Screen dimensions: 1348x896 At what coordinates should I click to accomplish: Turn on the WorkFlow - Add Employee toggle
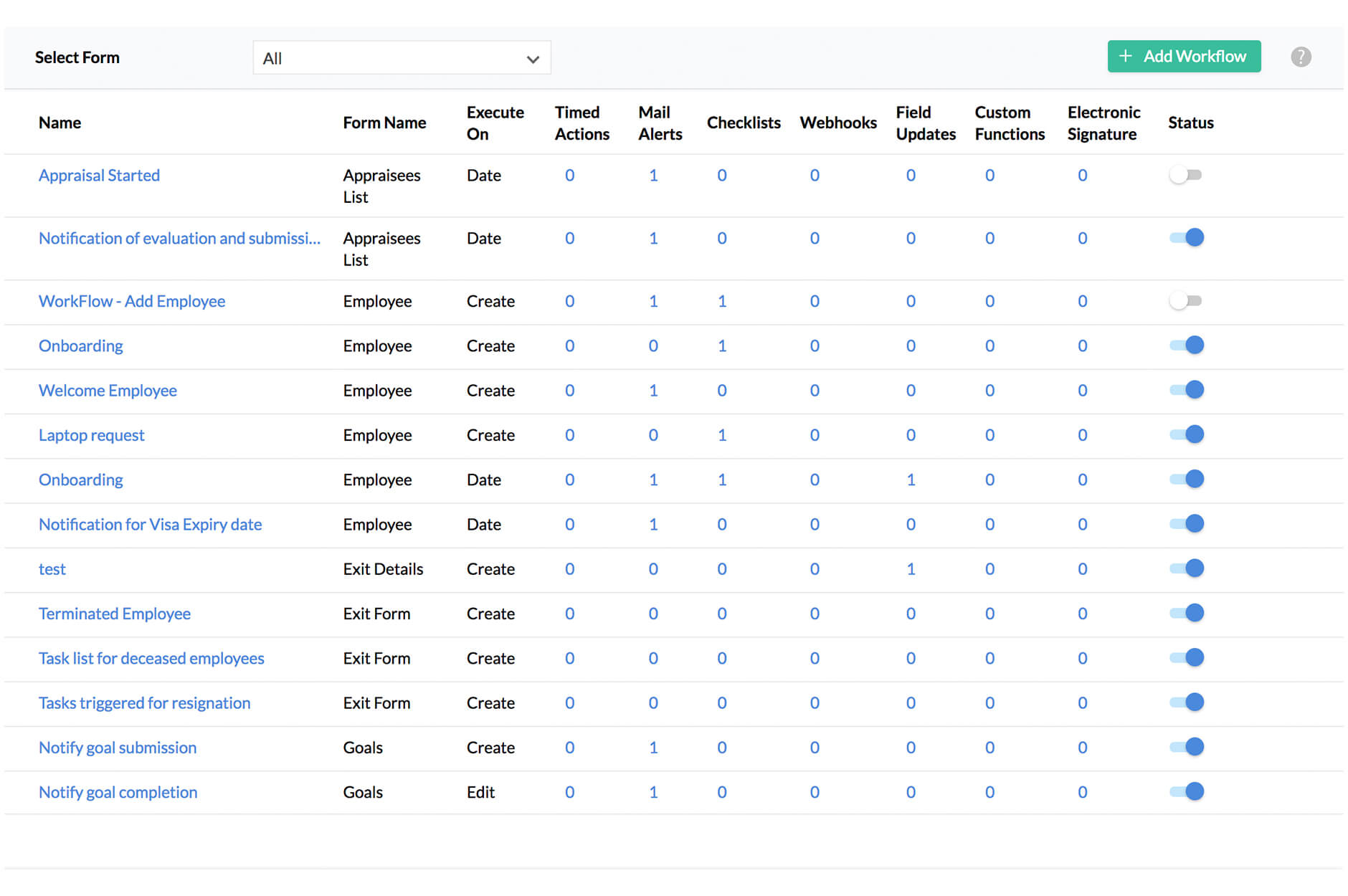point(1186,300)
